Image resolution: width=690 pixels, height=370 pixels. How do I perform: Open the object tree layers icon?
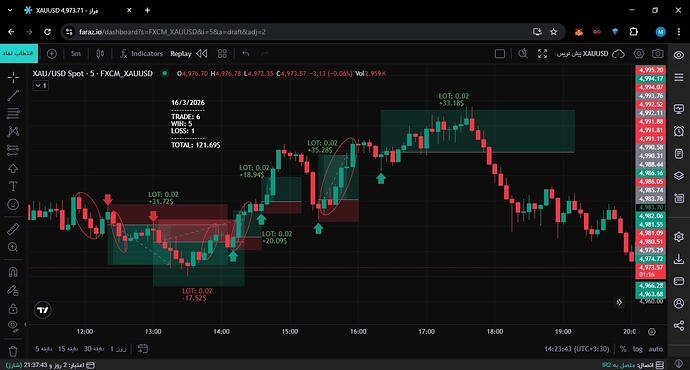(x=679, y=176)
